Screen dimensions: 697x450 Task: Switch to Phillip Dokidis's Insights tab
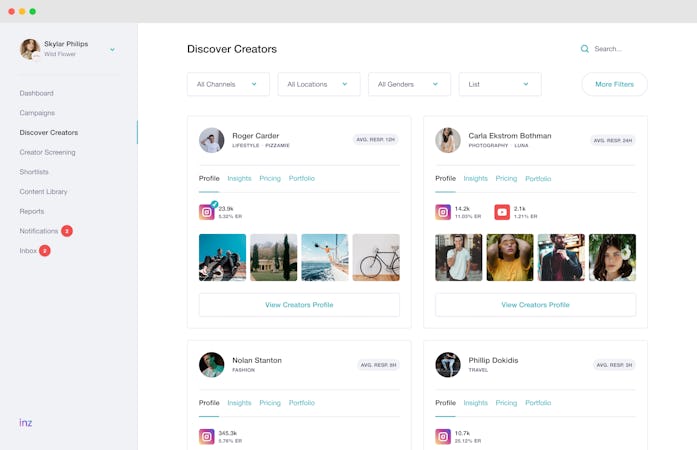click(476, 403)
